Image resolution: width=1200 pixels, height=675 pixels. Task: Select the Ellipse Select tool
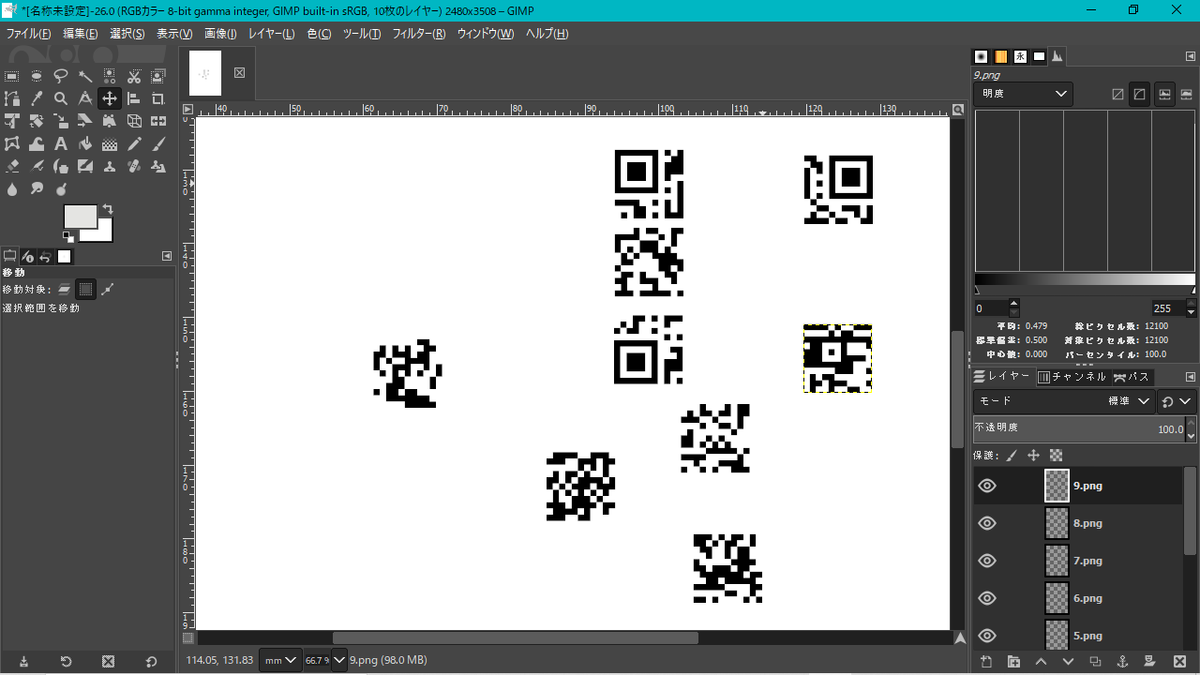point(36,76)
